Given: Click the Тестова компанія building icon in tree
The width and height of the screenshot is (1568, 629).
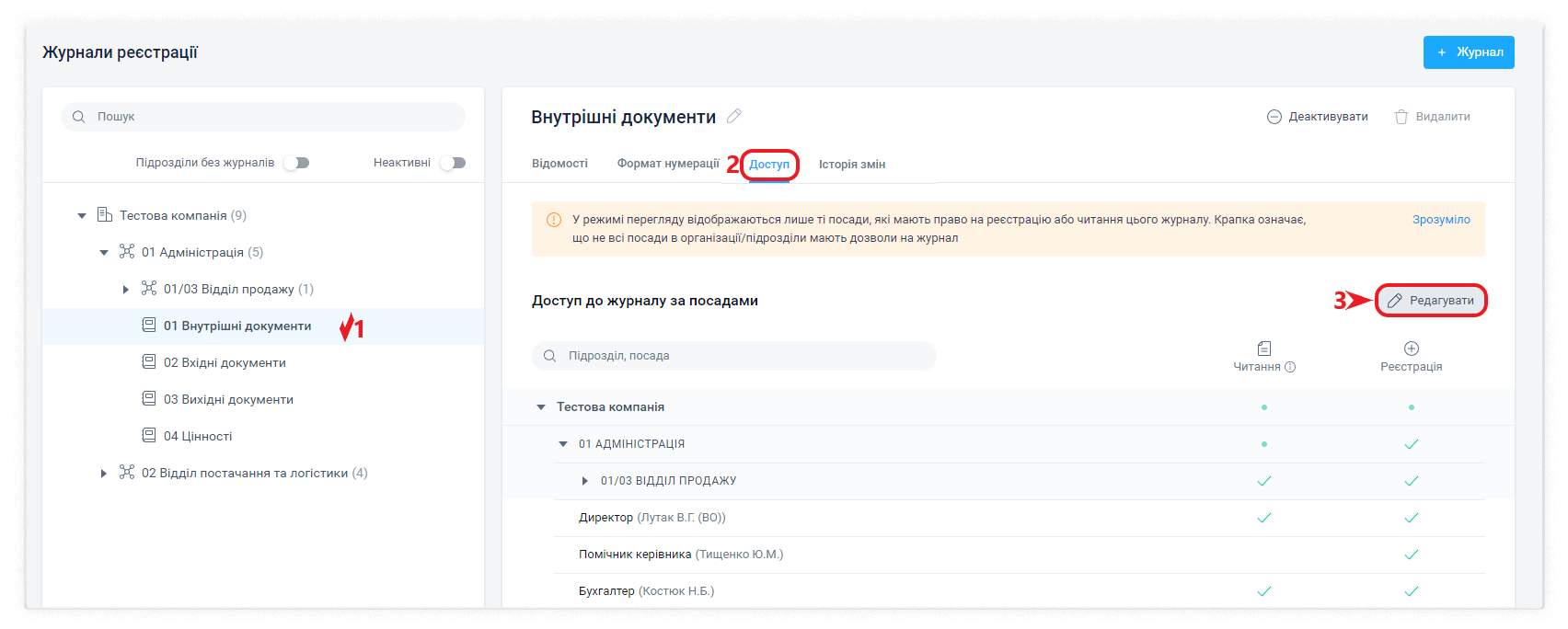Looking at the screenshot, I should pos(105,214).
